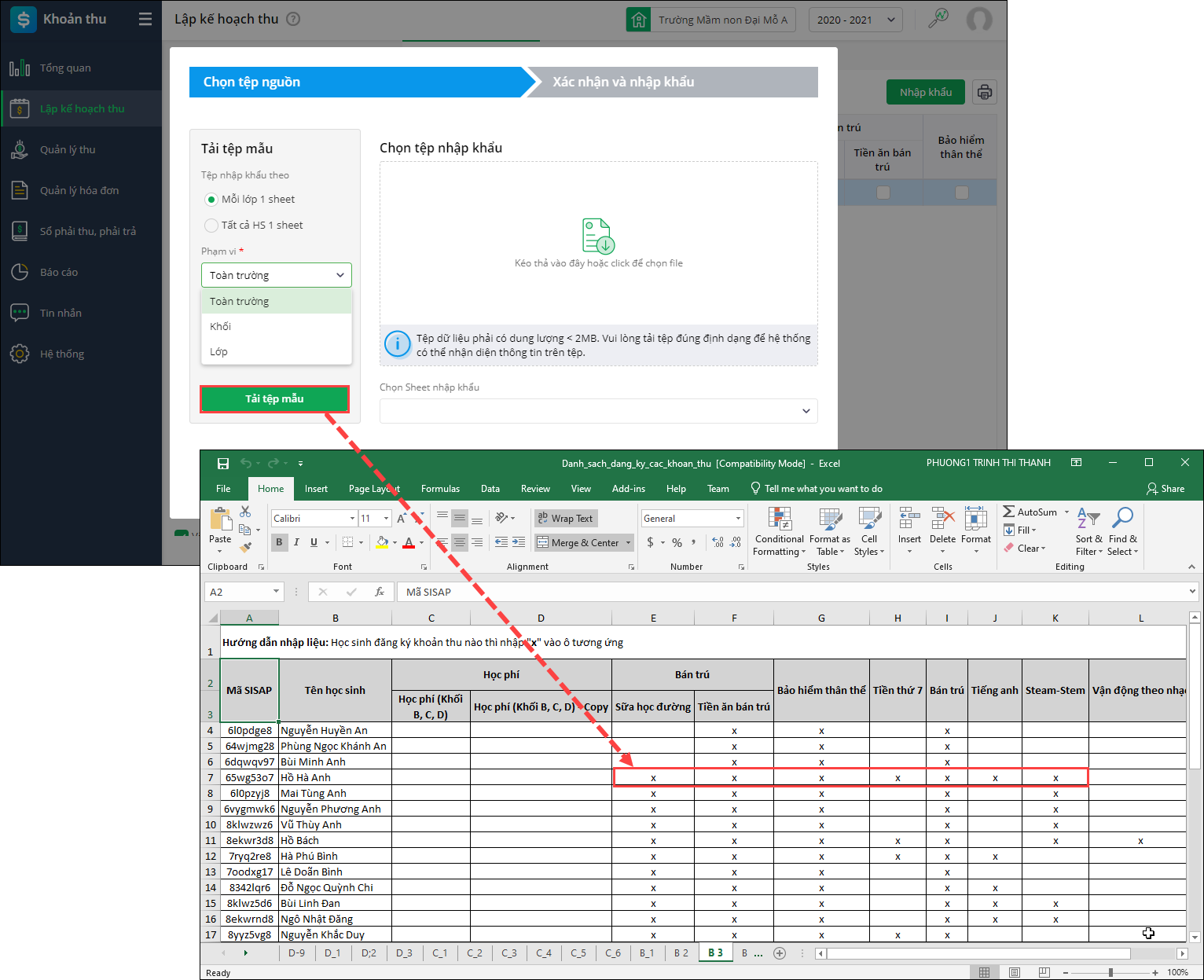Click the hamburger menu icon in sidebar
This screenshot has height=980, width=1204.
point(145,19)
